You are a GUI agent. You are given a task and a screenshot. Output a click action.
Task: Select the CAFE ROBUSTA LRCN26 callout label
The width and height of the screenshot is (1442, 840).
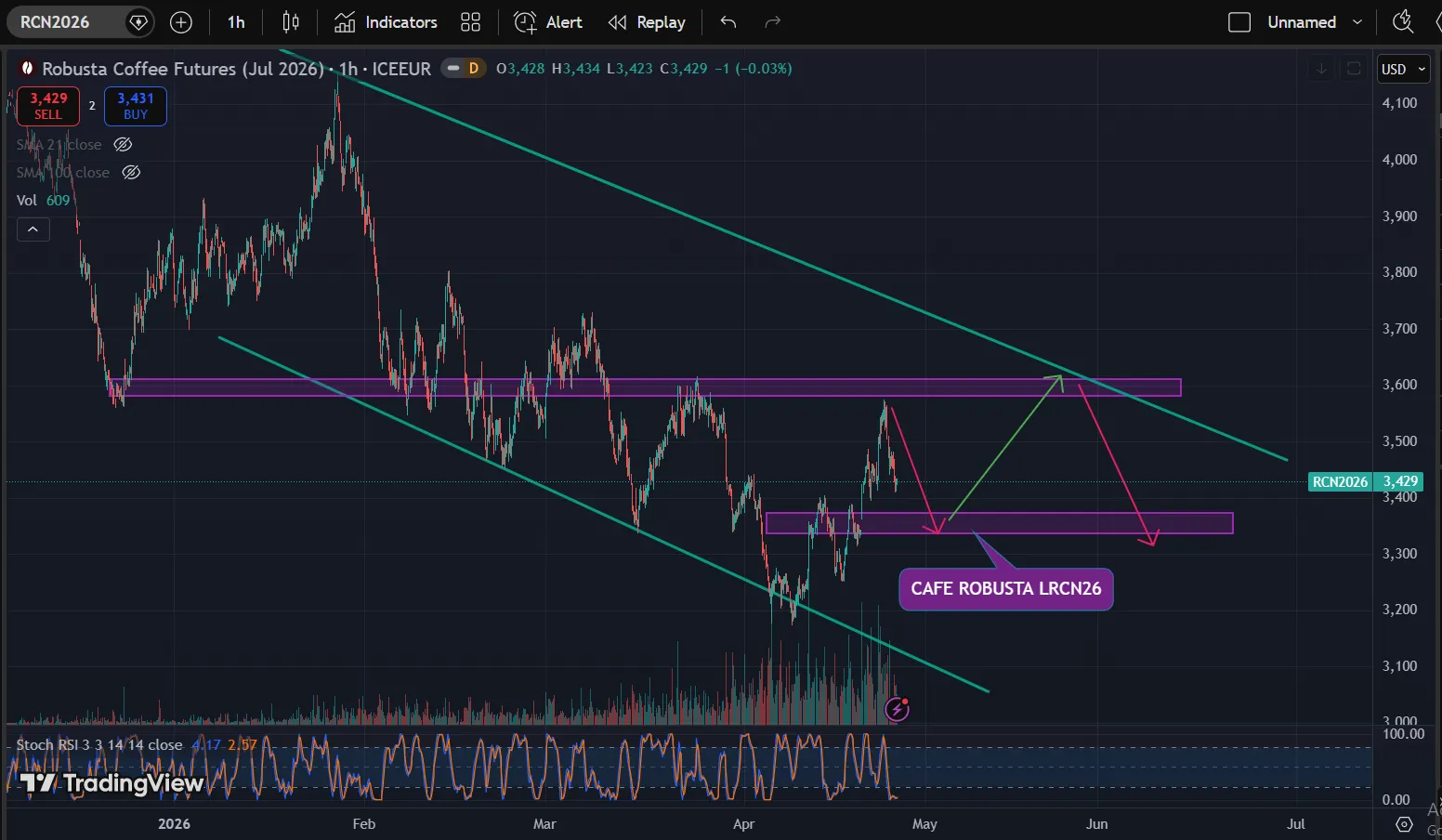click(1005, 589)
